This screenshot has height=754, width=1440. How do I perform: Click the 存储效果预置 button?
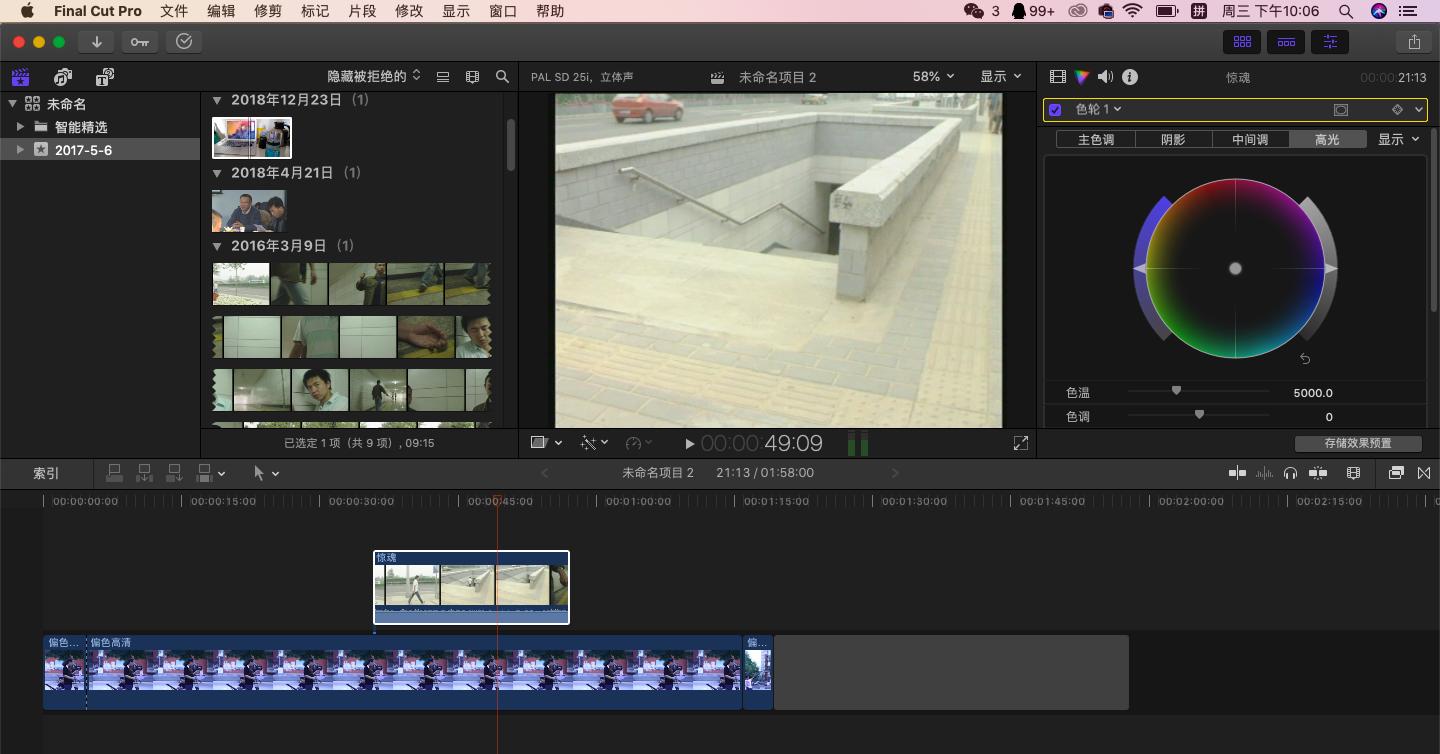point(1357,443)
